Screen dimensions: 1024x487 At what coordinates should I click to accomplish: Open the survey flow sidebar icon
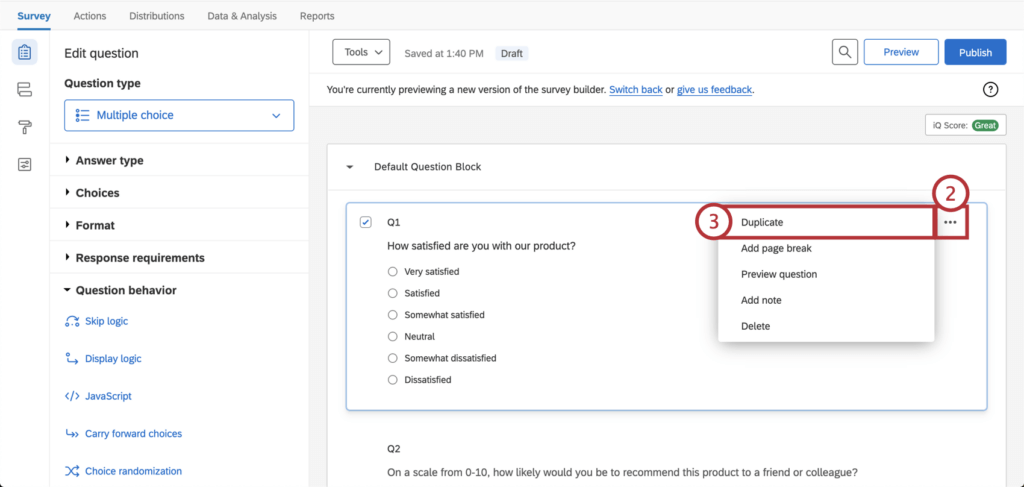[25, 90]
